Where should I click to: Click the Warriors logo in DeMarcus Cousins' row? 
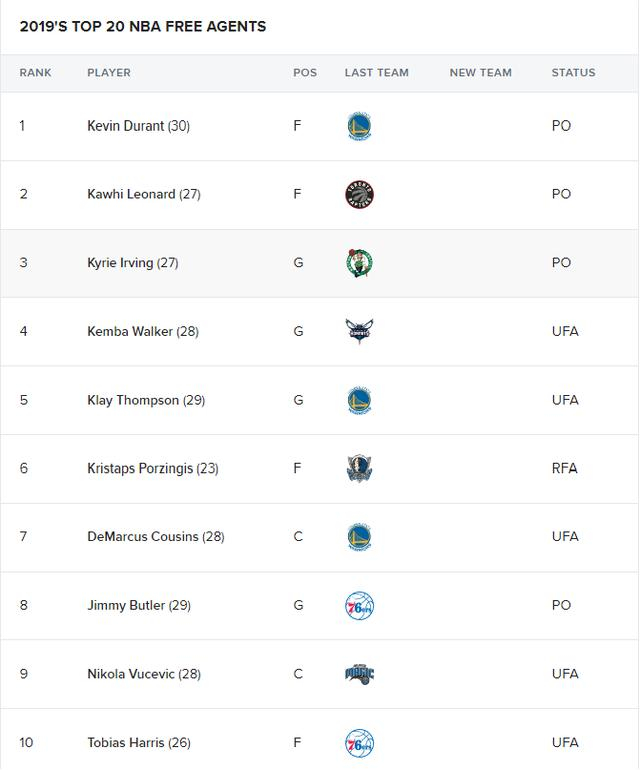click(x=359, y=537)
